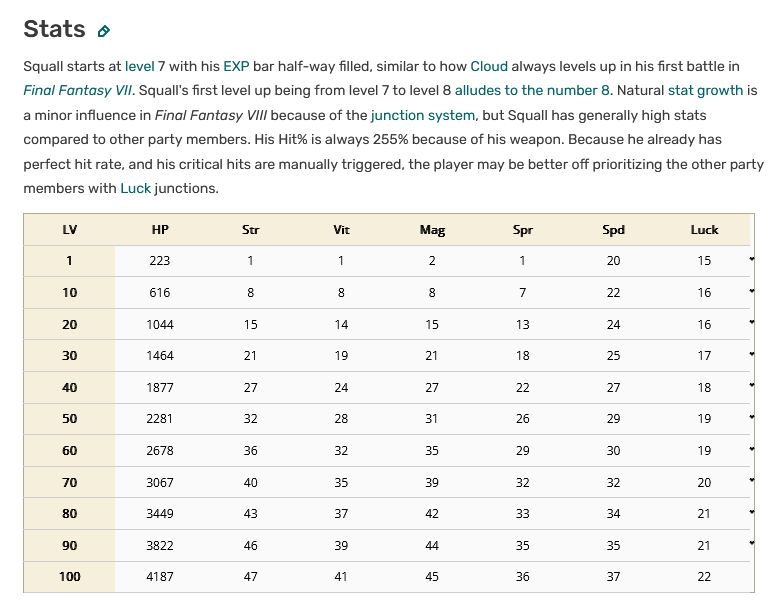Open the 'Final Fantasy VII' link
Screen dimensions: 781x612
(x=77, y=91)
